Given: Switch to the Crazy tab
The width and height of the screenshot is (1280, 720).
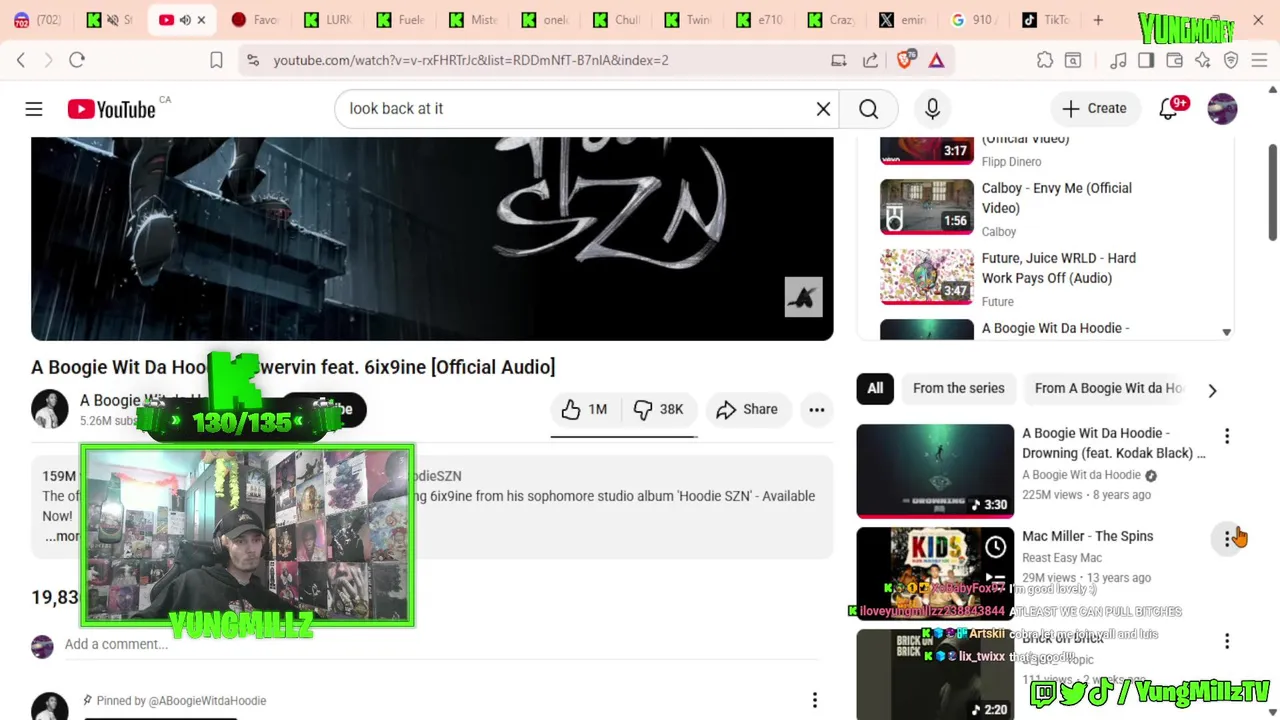Looking at the screenshot, I should pos(830,20).
